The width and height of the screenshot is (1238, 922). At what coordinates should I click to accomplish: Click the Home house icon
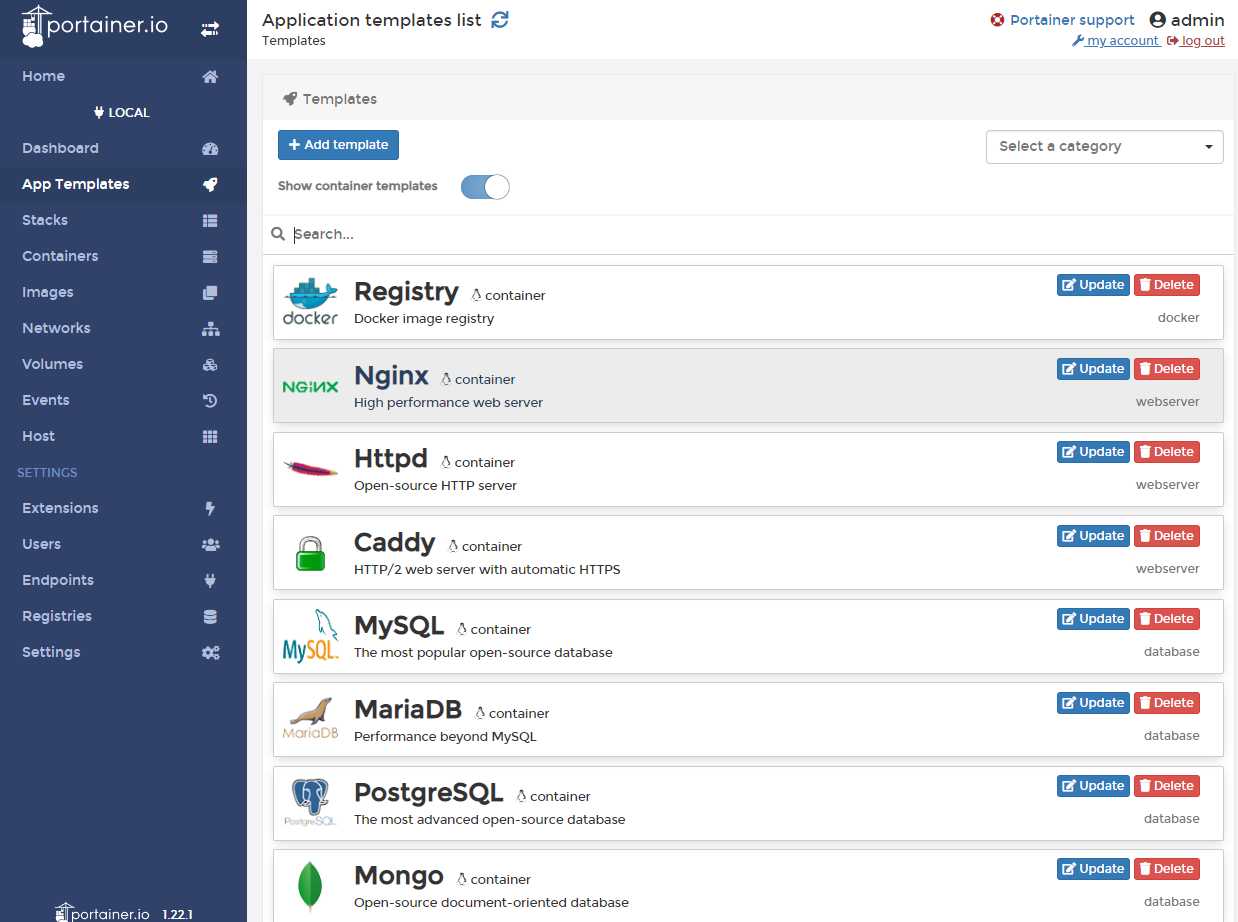210,77
